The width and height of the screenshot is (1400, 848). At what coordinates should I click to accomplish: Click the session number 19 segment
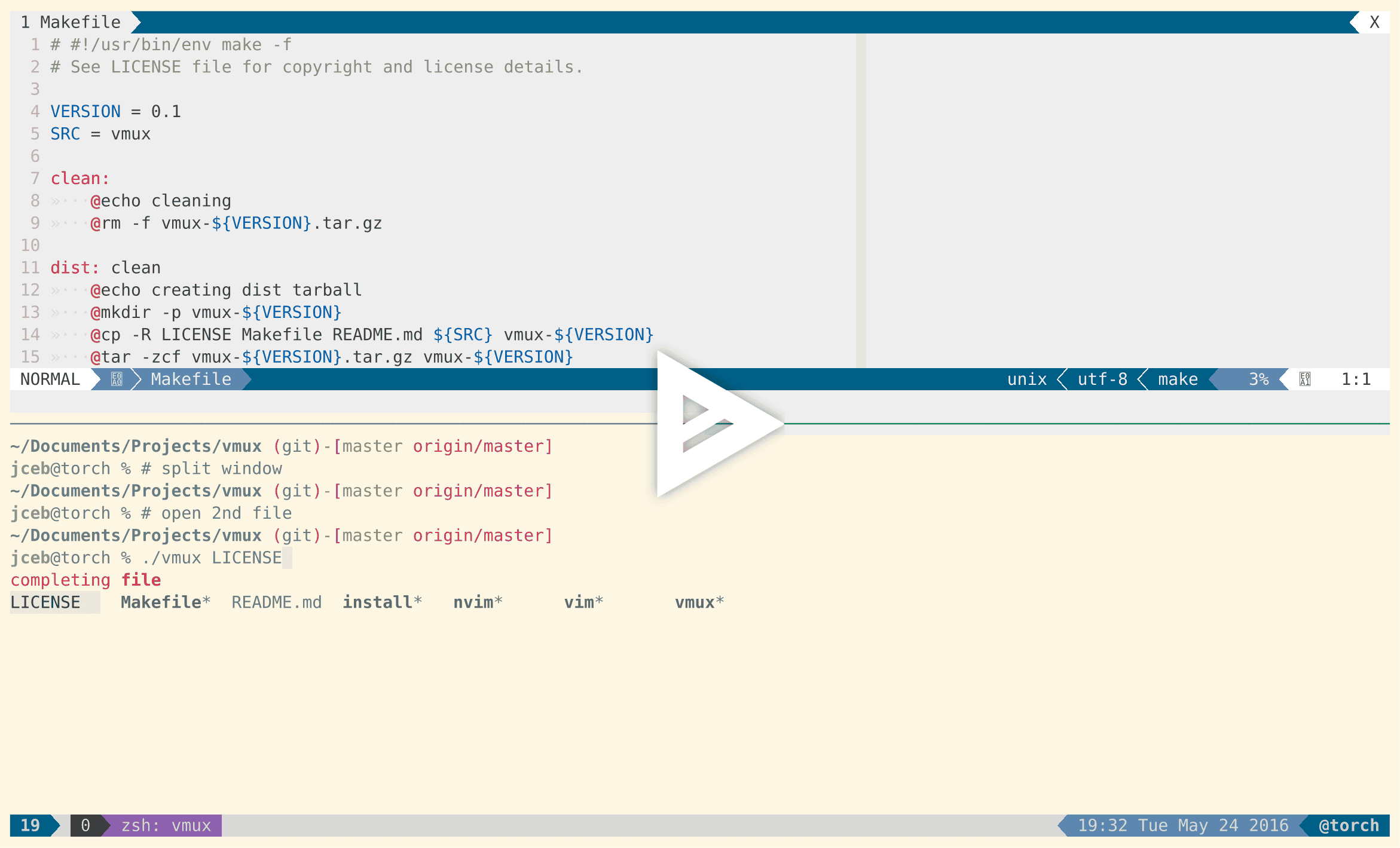[30, 825]
